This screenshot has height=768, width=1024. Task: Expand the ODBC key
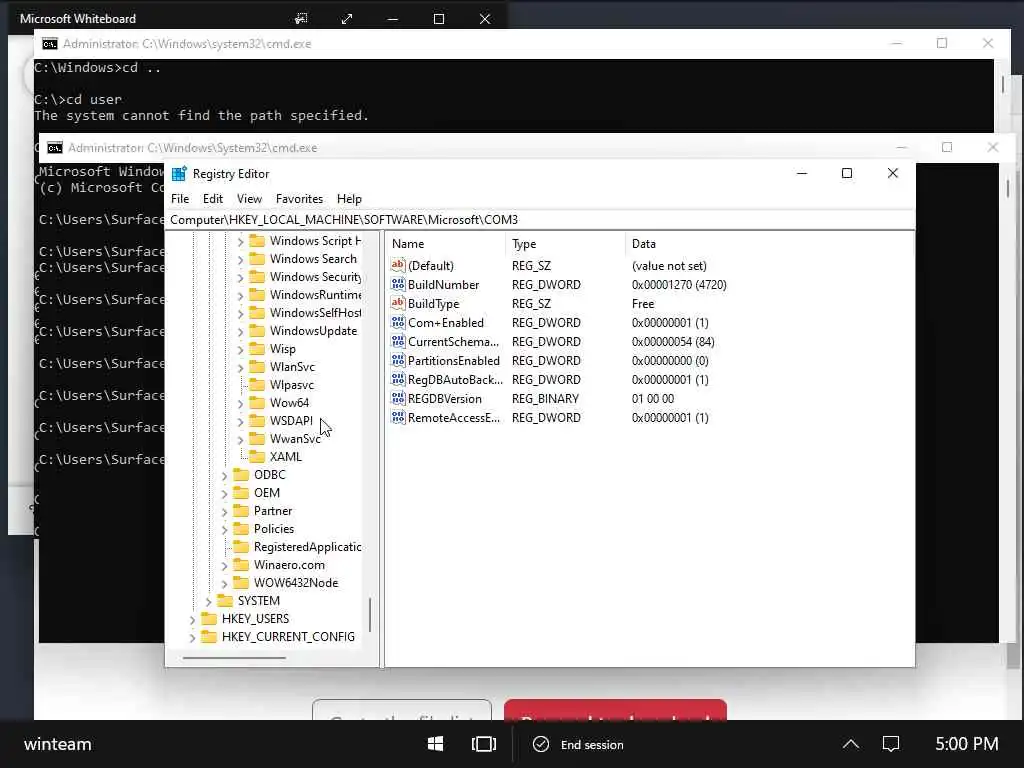tap(225, 475)
